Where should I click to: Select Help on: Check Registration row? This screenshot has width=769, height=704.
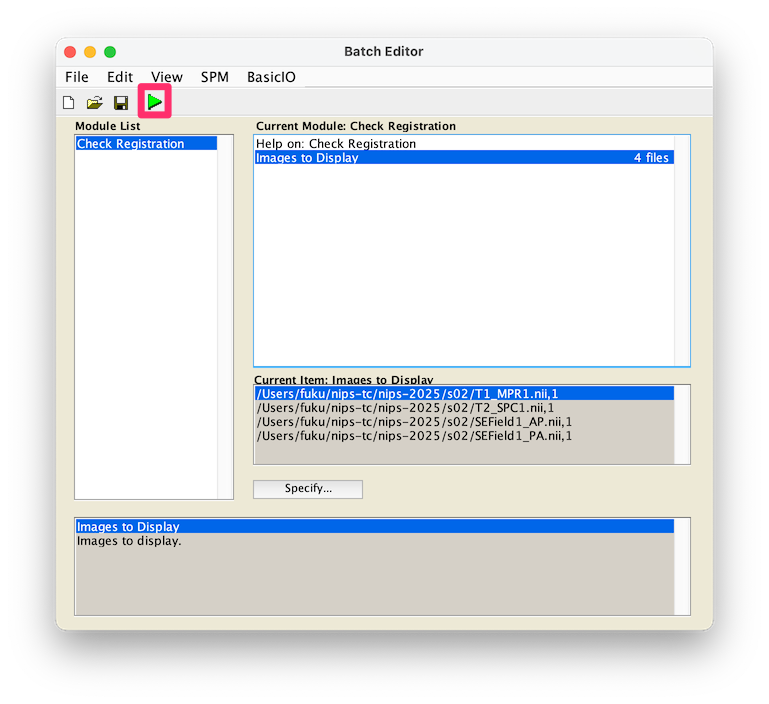pos(464,143)
